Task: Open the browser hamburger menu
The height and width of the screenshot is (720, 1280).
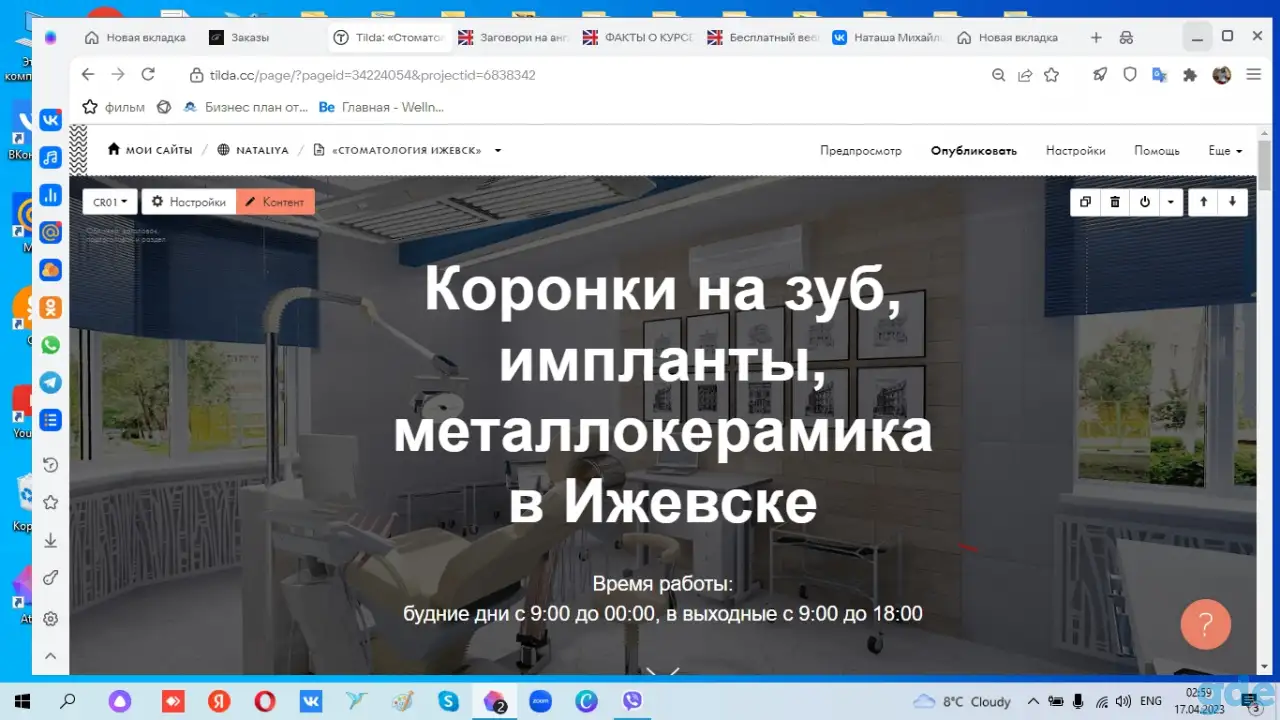Action: 1253,75
